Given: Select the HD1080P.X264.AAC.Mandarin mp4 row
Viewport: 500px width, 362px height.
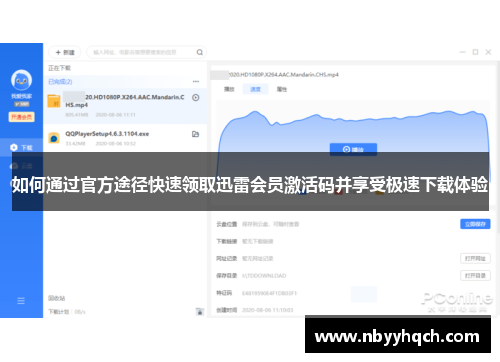Looking at the screenshot, I should coord(125,106).
